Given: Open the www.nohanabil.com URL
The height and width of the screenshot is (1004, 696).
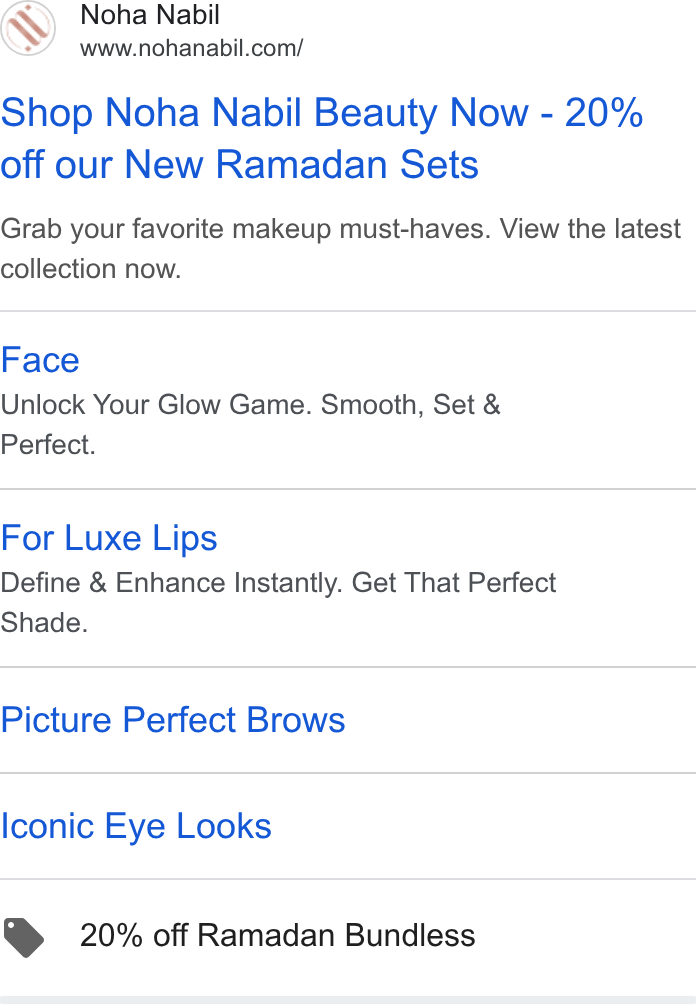Looking at the screenshot, I should [x=191, y=48].
